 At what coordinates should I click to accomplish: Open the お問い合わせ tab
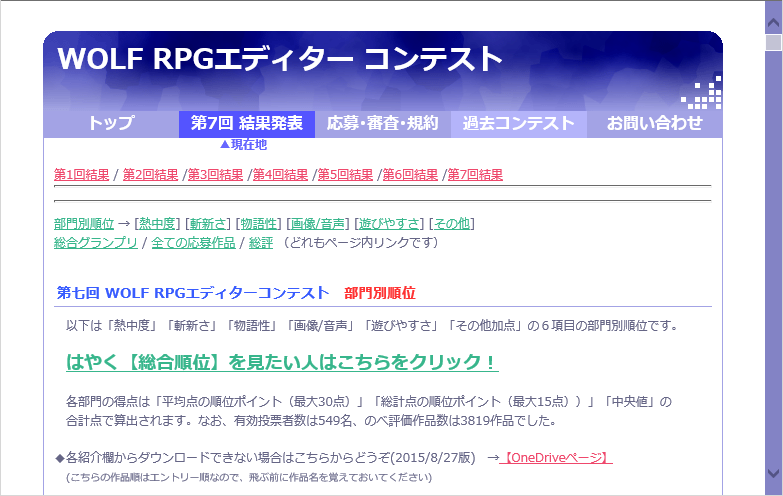tap(654, 123)
